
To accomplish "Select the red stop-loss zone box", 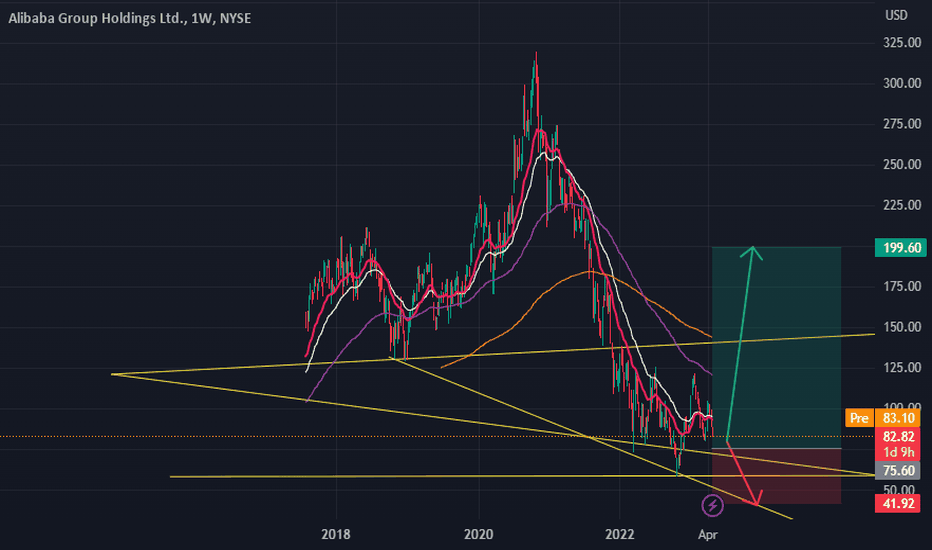I will [x=776, y=476].
